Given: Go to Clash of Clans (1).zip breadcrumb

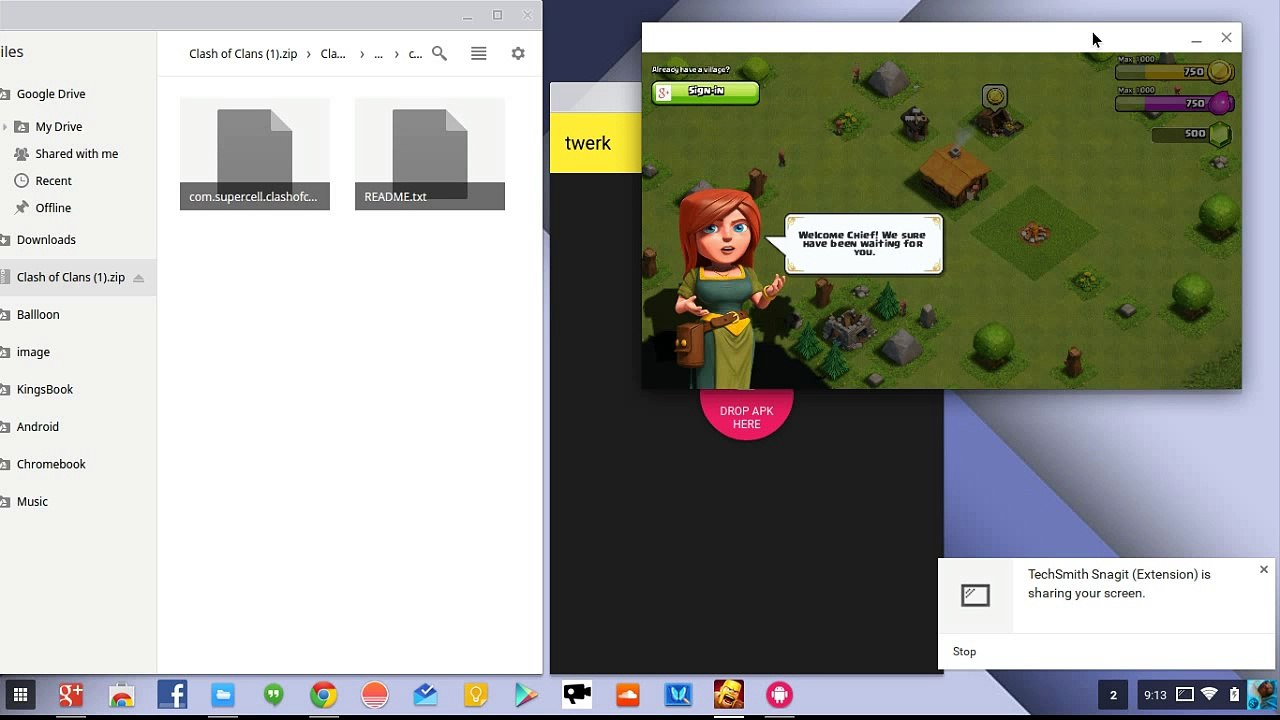Looking at the screenshot, I should point(243,54).
